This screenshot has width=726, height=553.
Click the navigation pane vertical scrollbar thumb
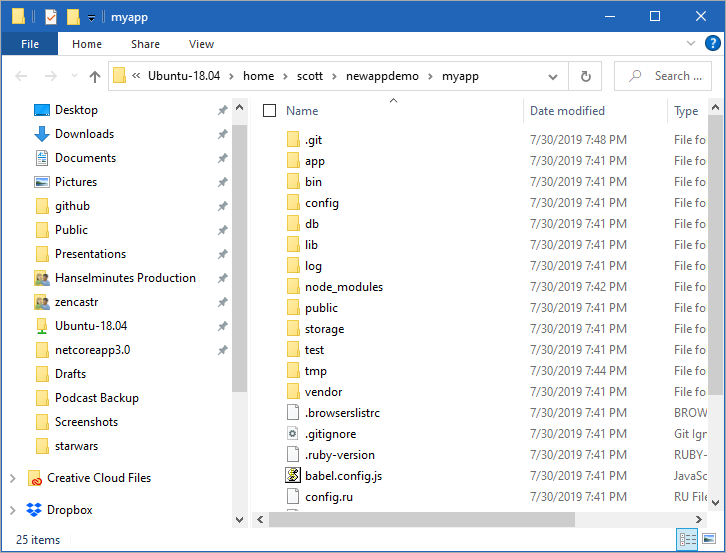(x=239, y=259)
